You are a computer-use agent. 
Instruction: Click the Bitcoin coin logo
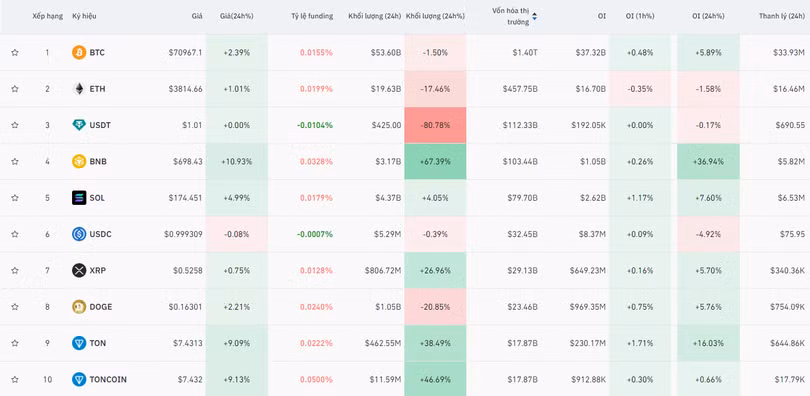pyautogui.click(x=79, y=53)
